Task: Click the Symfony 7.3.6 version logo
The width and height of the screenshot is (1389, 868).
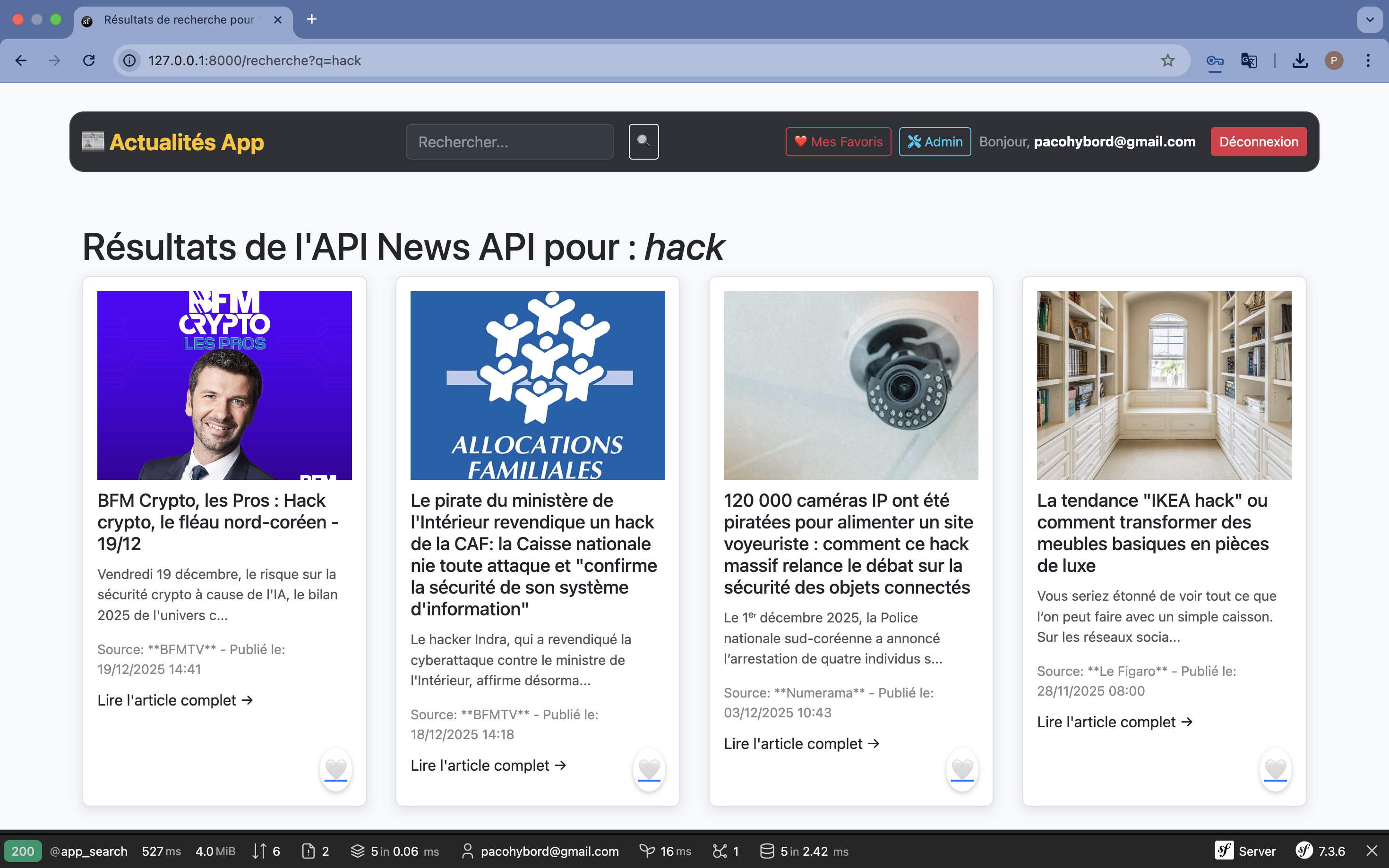Action: pos(1304,851)
